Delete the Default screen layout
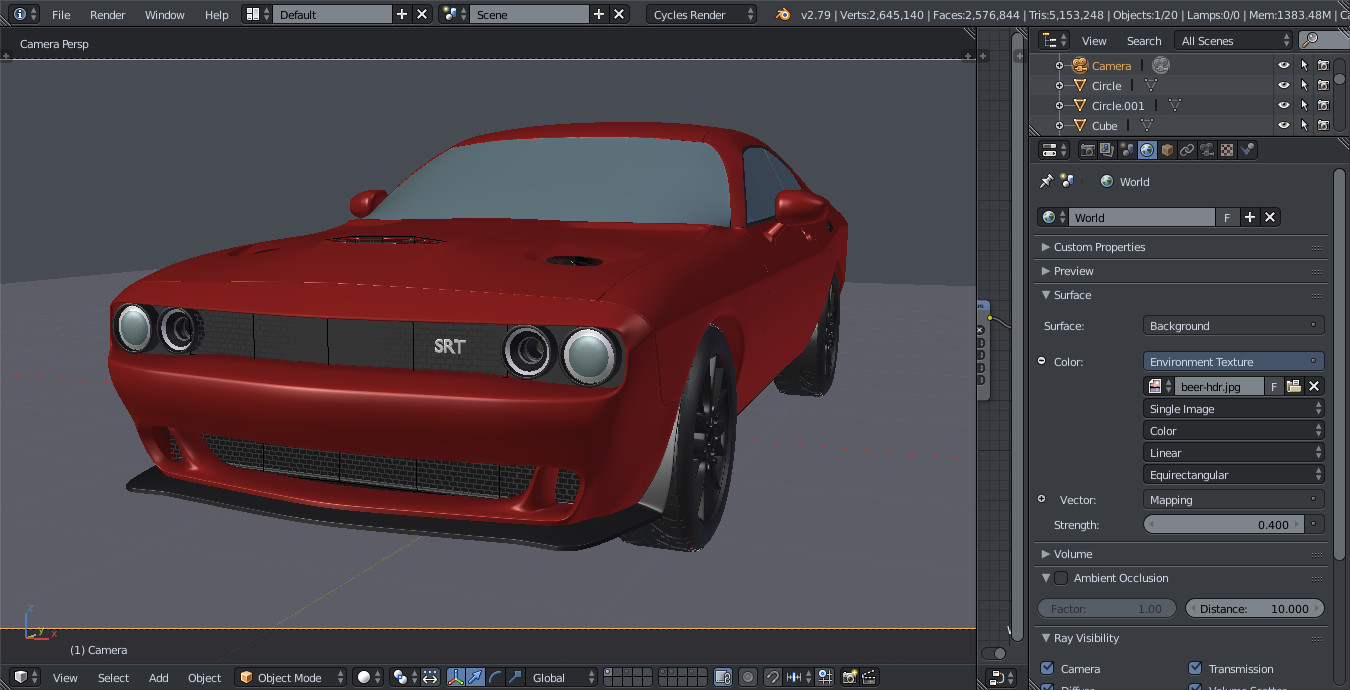 click(x=422, y=14)
